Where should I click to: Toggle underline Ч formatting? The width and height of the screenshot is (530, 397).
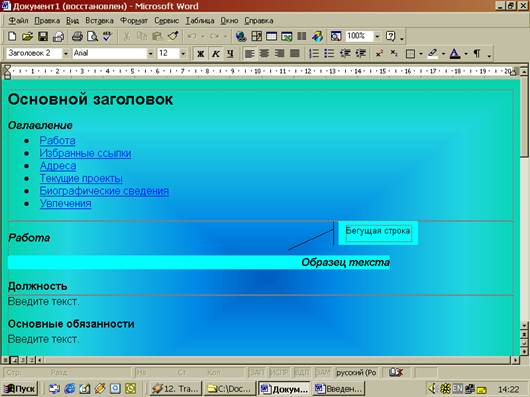point(231,53)
